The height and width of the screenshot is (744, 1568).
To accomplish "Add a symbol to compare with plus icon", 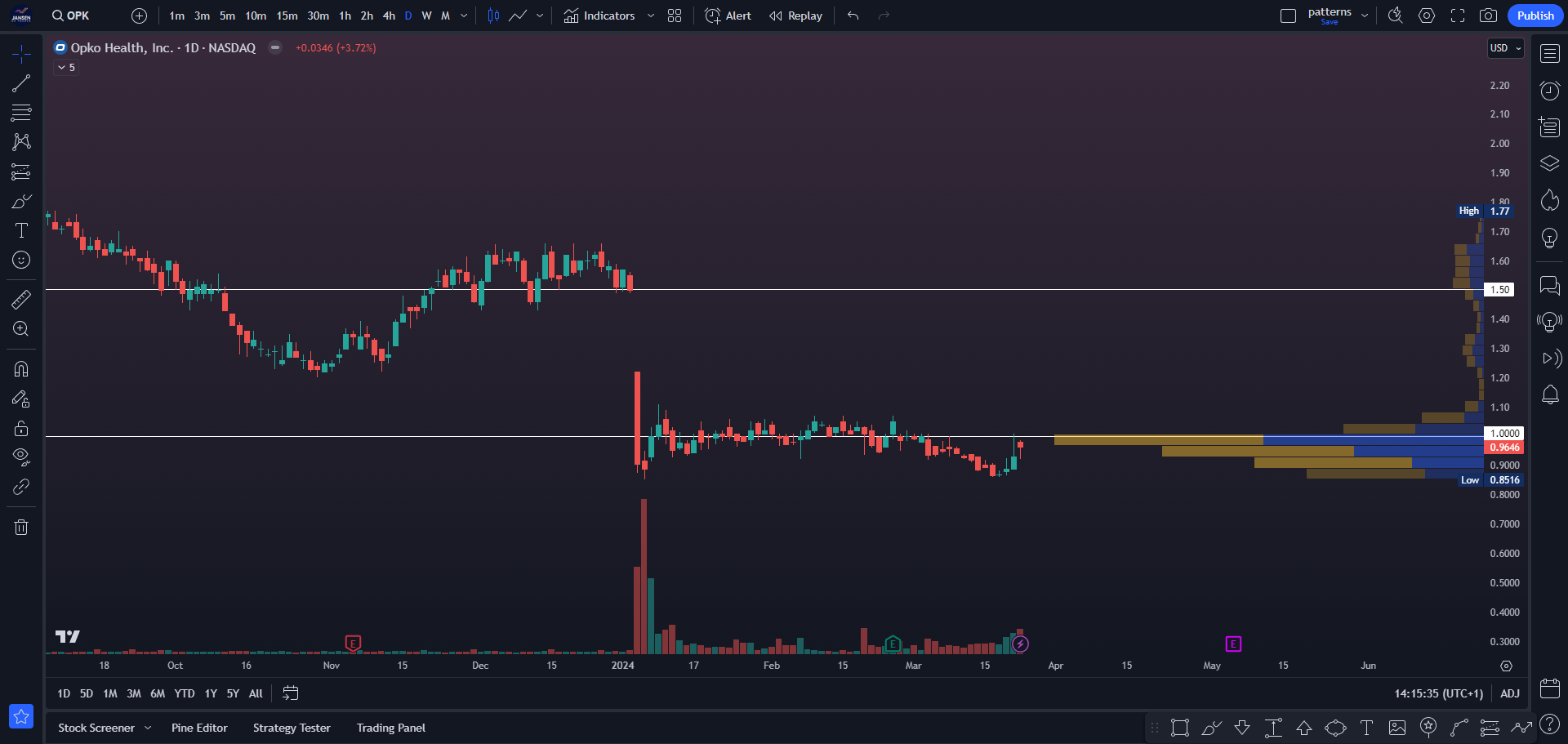I will click(139, 16).
